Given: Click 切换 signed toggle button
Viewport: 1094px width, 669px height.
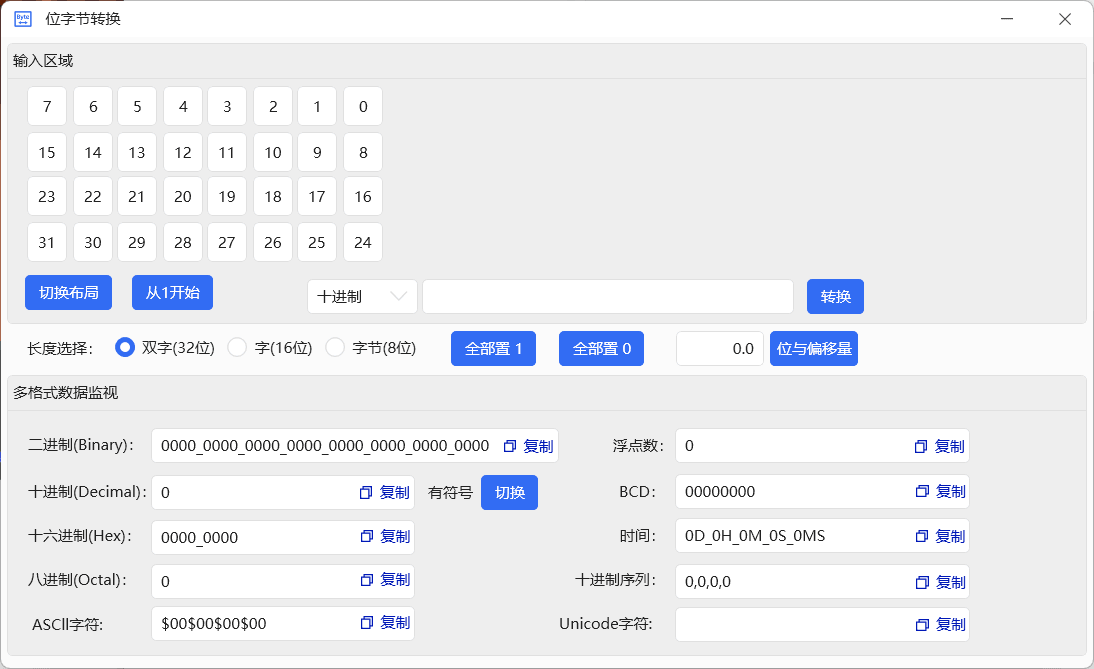Looking at the screenshot, I should tap(509, 493).
